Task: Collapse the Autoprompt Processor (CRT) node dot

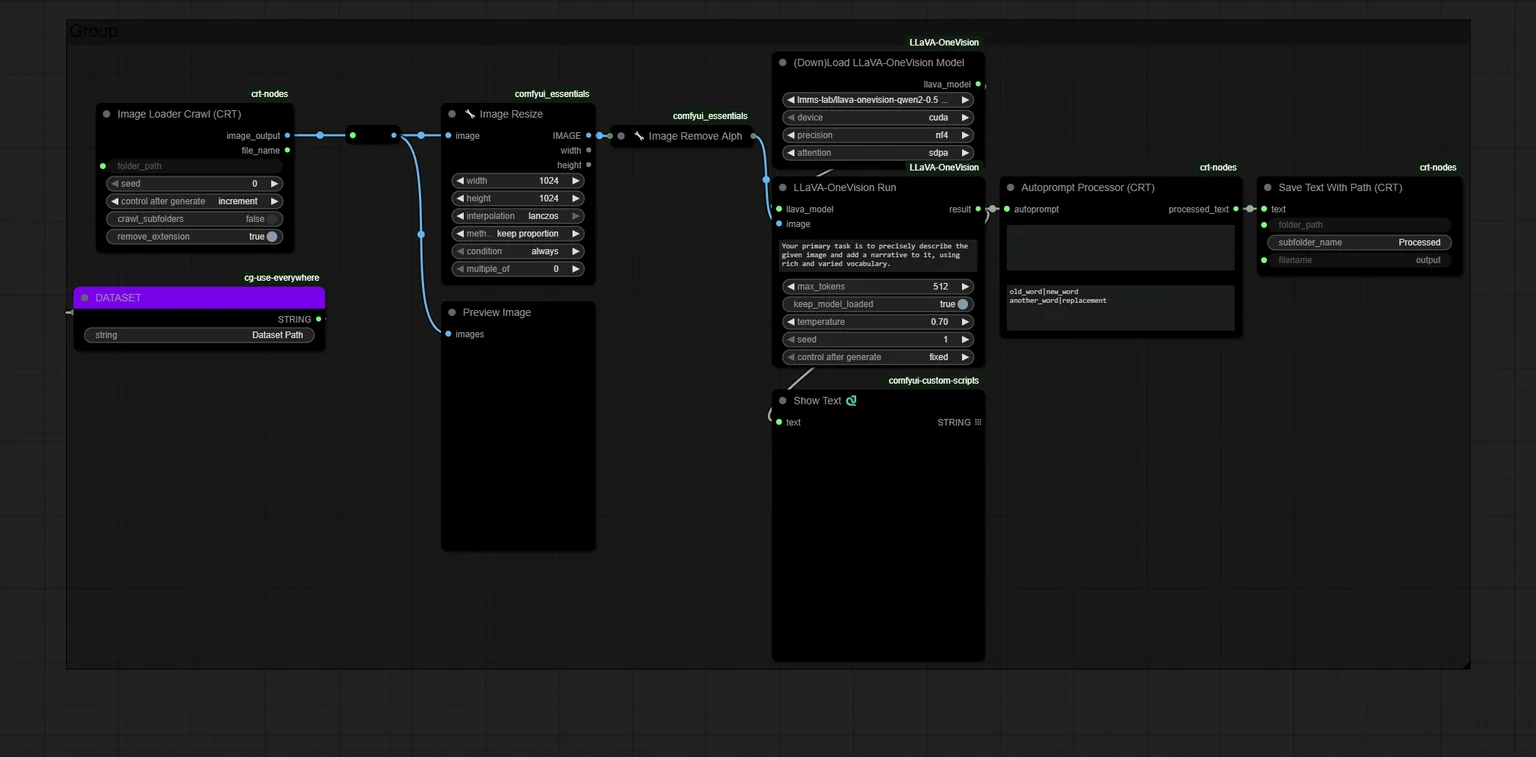Action: [x=1010, y=187]
